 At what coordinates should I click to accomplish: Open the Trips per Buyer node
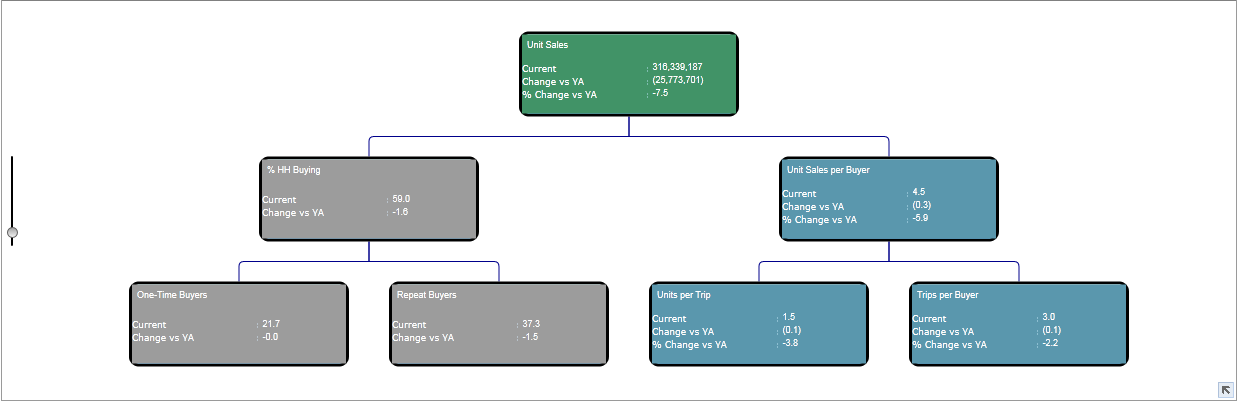coord(1019,325)
